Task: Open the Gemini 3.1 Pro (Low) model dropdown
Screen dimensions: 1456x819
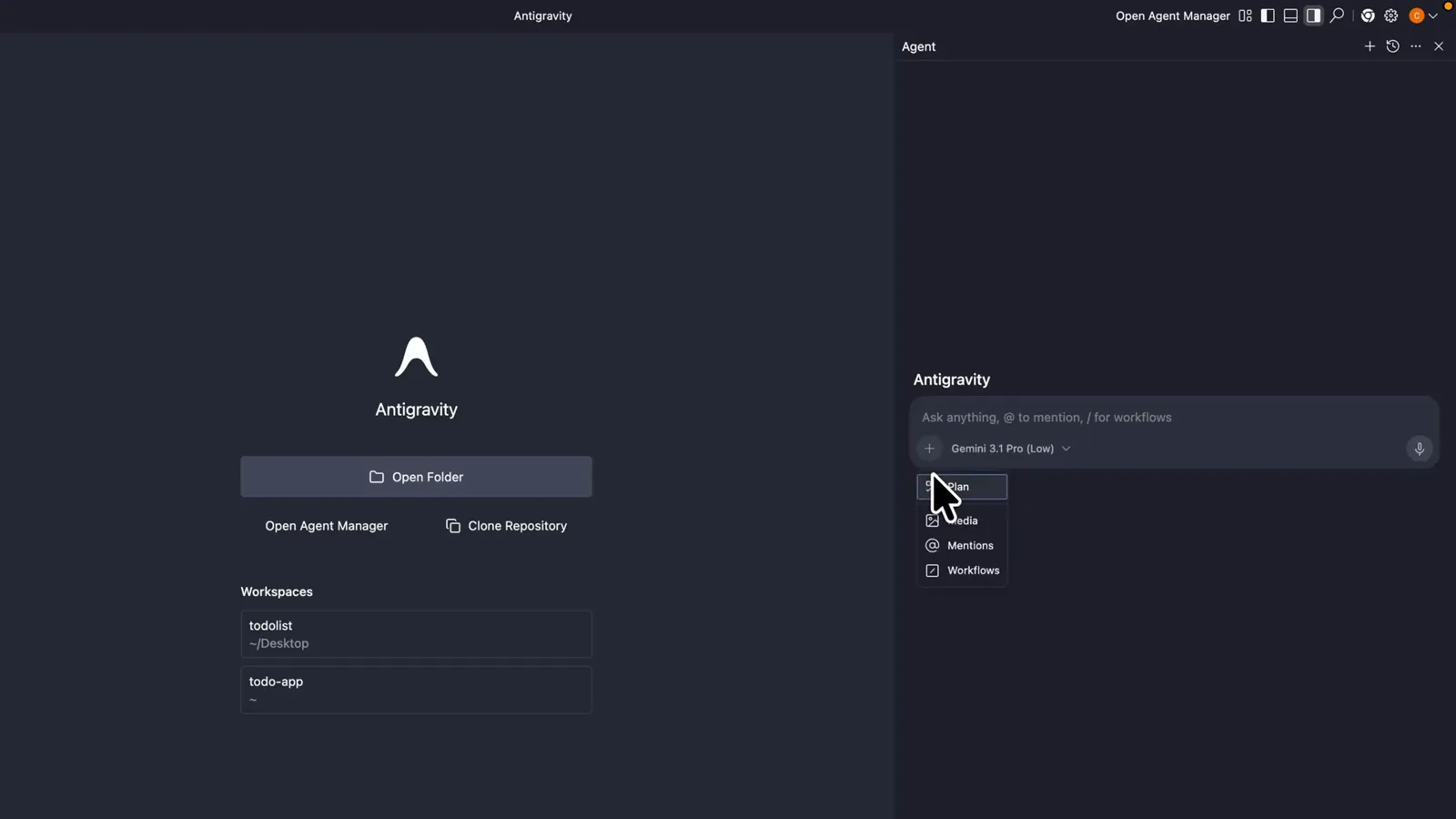Action: [x=1010, y=449]
